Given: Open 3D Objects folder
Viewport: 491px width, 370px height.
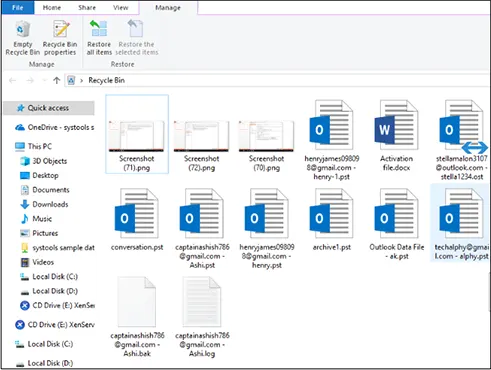Looking at the screenshot, I should point(44,161).
